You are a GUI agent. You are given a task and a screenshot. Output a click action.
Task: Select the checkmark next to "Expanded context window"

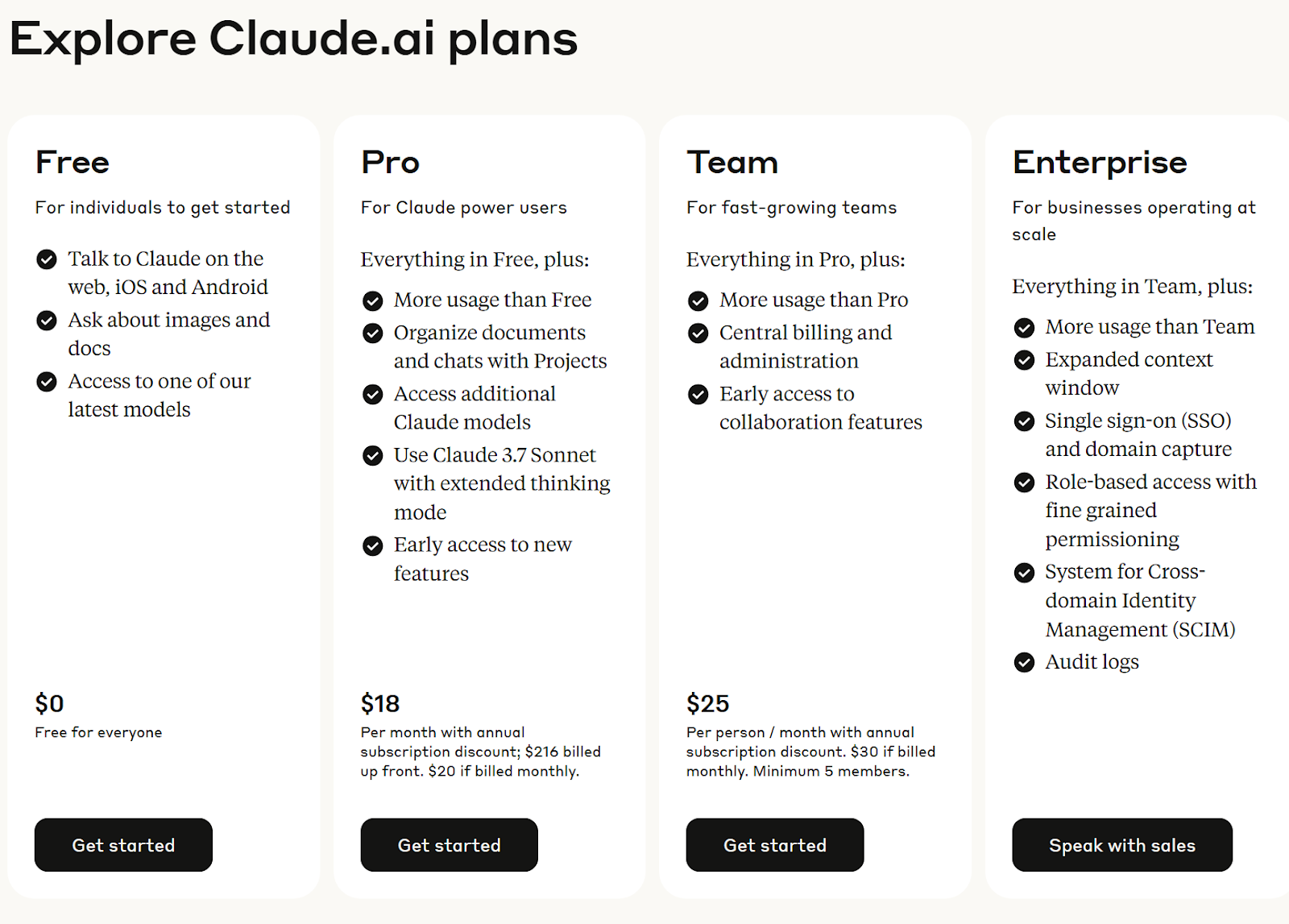coord(1024,360)
